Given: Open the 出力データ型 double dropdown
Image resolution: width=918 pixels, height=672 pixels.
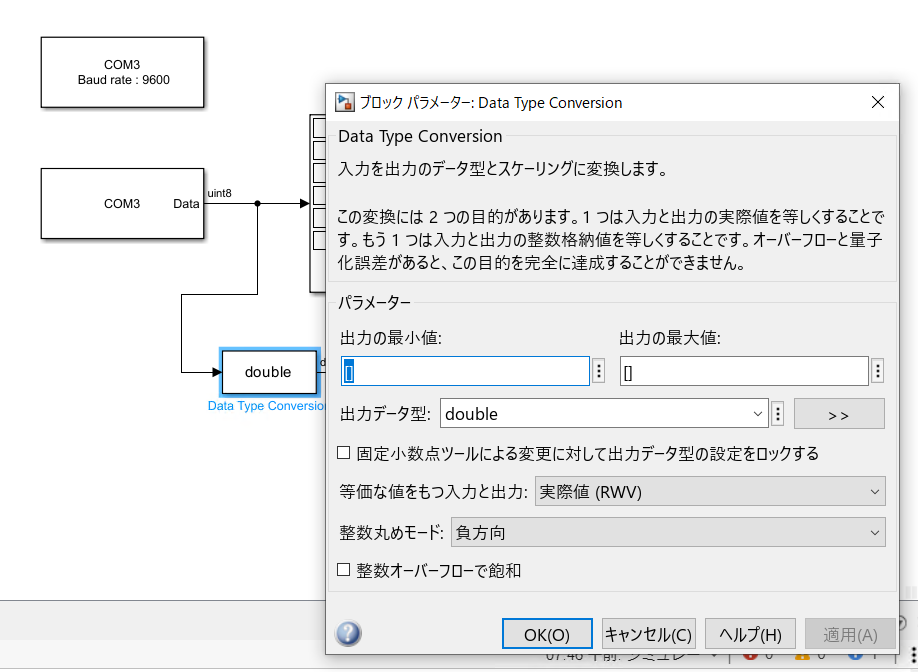Looking at the screenshot, I should pyautogui.click(x=604, y=414).
